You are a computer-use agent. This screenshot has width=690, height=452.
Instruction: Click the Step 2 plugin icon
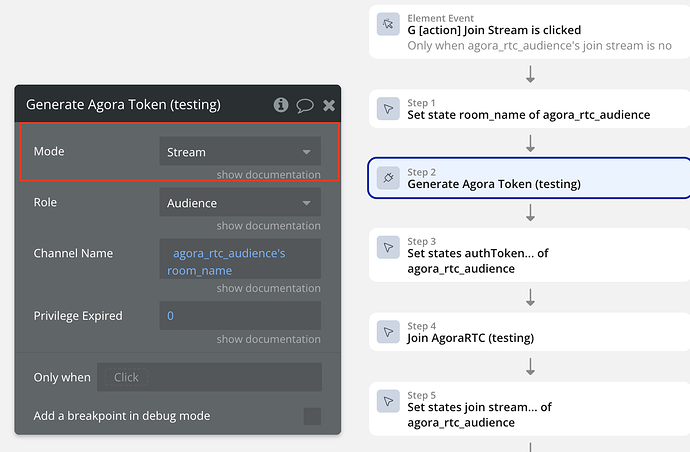coord(388,178)
